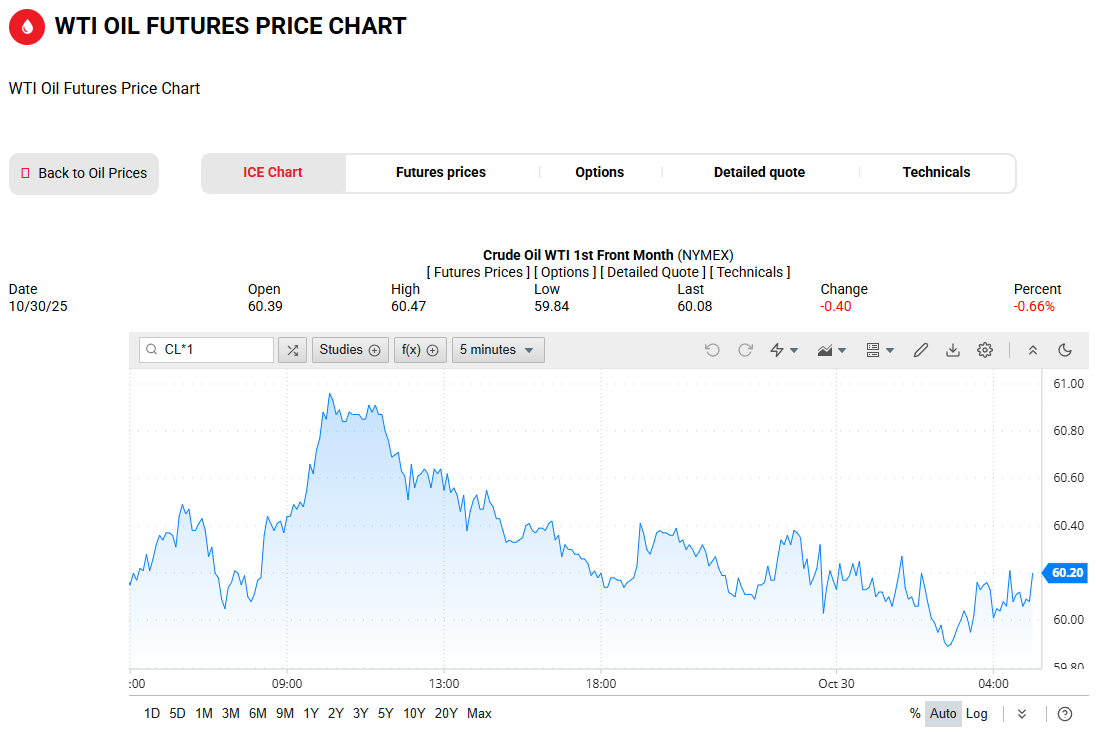
Task: Toggle Auto scale button
Action: (943, 714)
